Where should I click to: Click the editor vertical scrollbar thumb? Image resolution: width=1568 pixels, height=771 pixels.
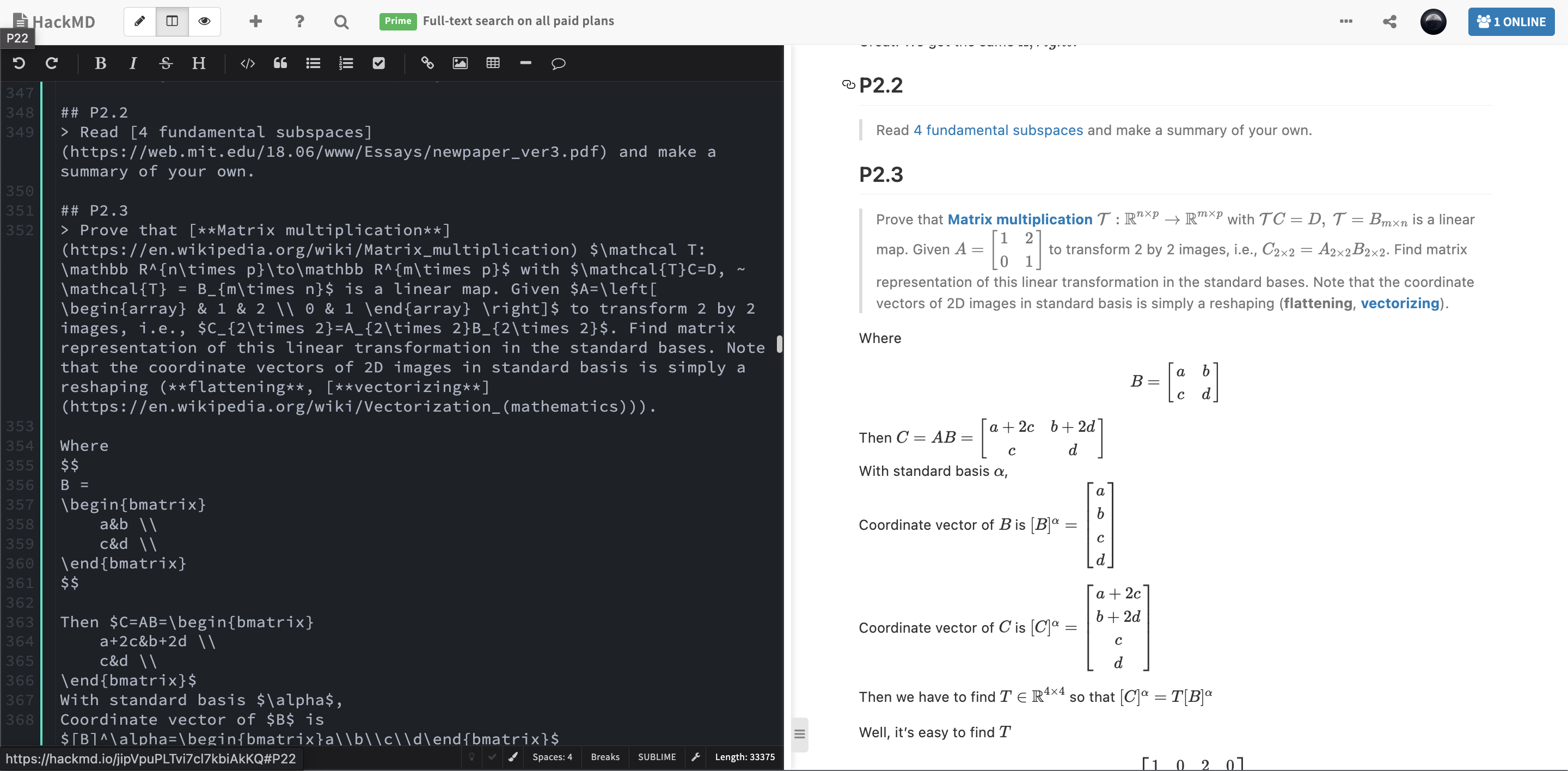[x=779, y=344]
